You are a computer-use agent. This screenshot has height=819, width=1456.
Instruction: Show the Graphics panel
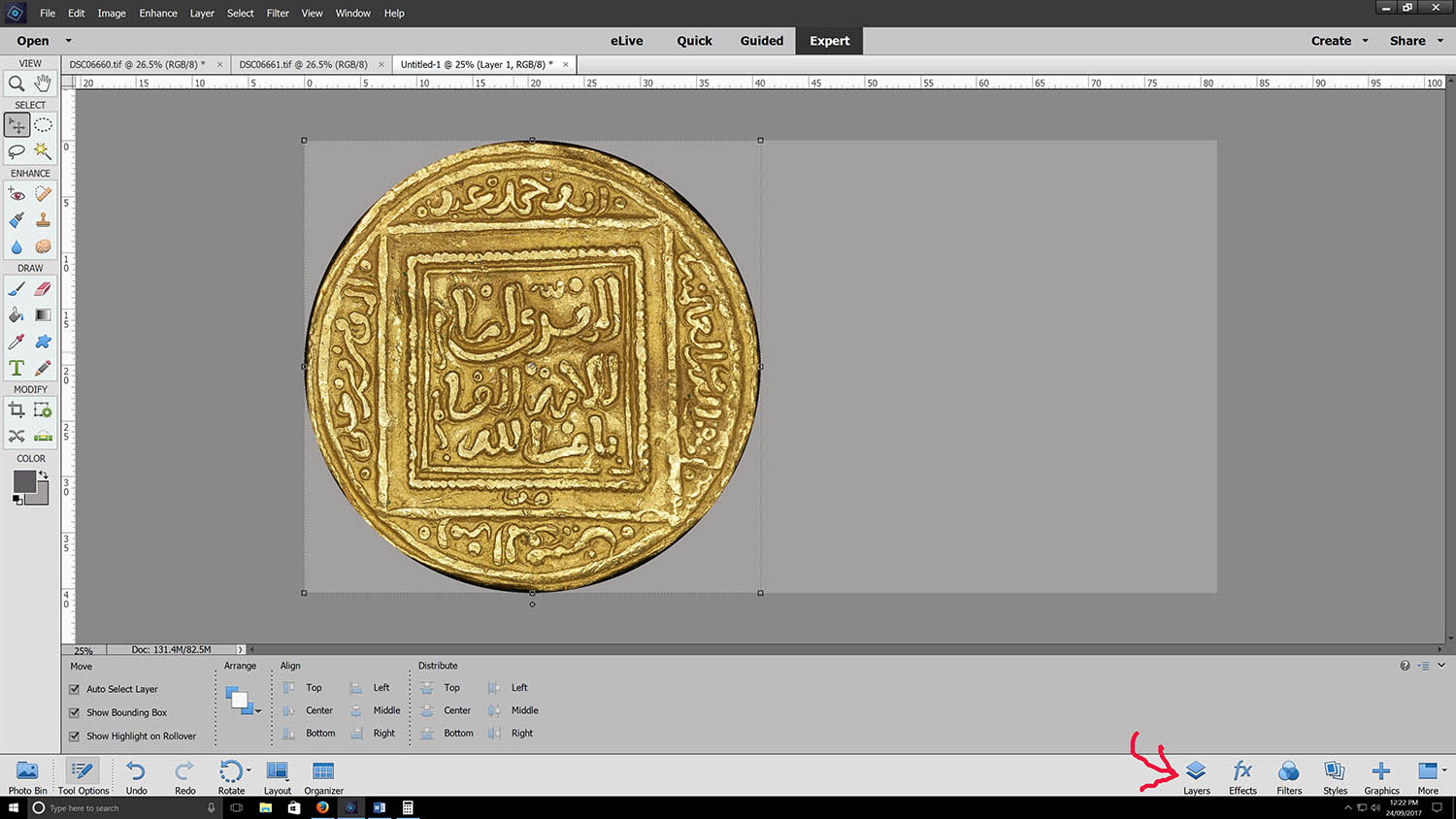(1381, 776)
